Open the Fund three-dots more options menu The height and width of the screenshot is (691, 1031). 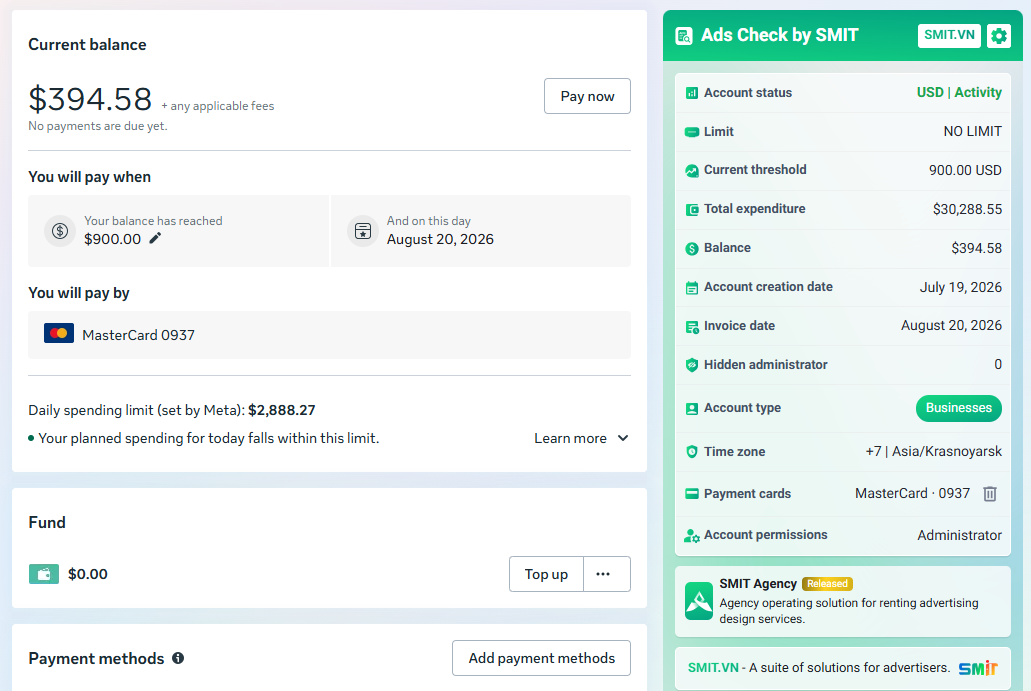coord(606,574)
